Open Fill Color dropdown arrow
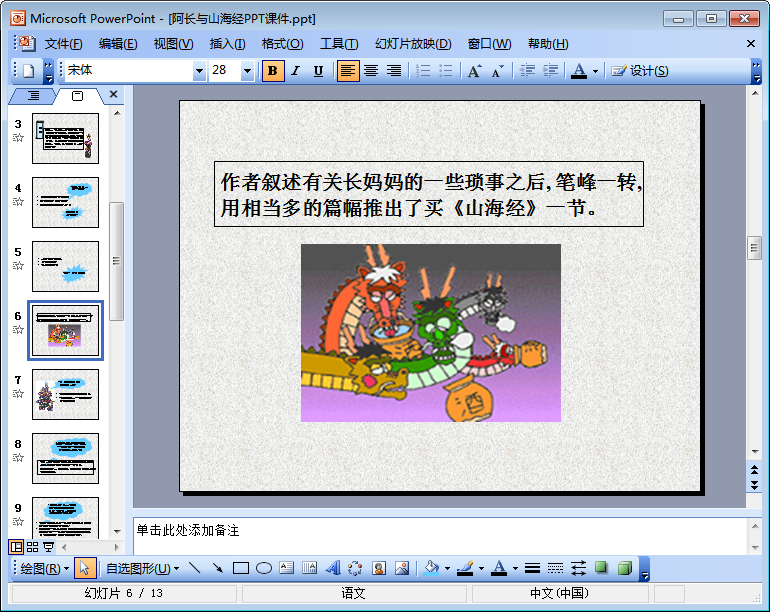The image size is (770, 612). [x=447, y=569]
